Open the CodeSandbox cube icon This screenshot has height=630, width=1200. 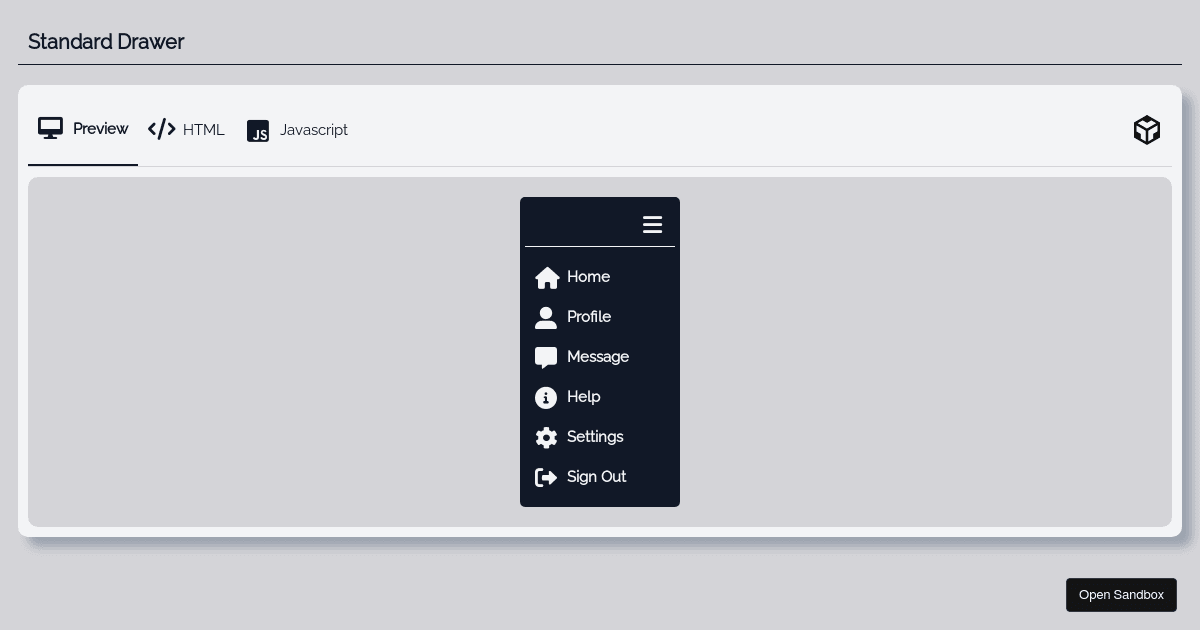(1147, 130)
